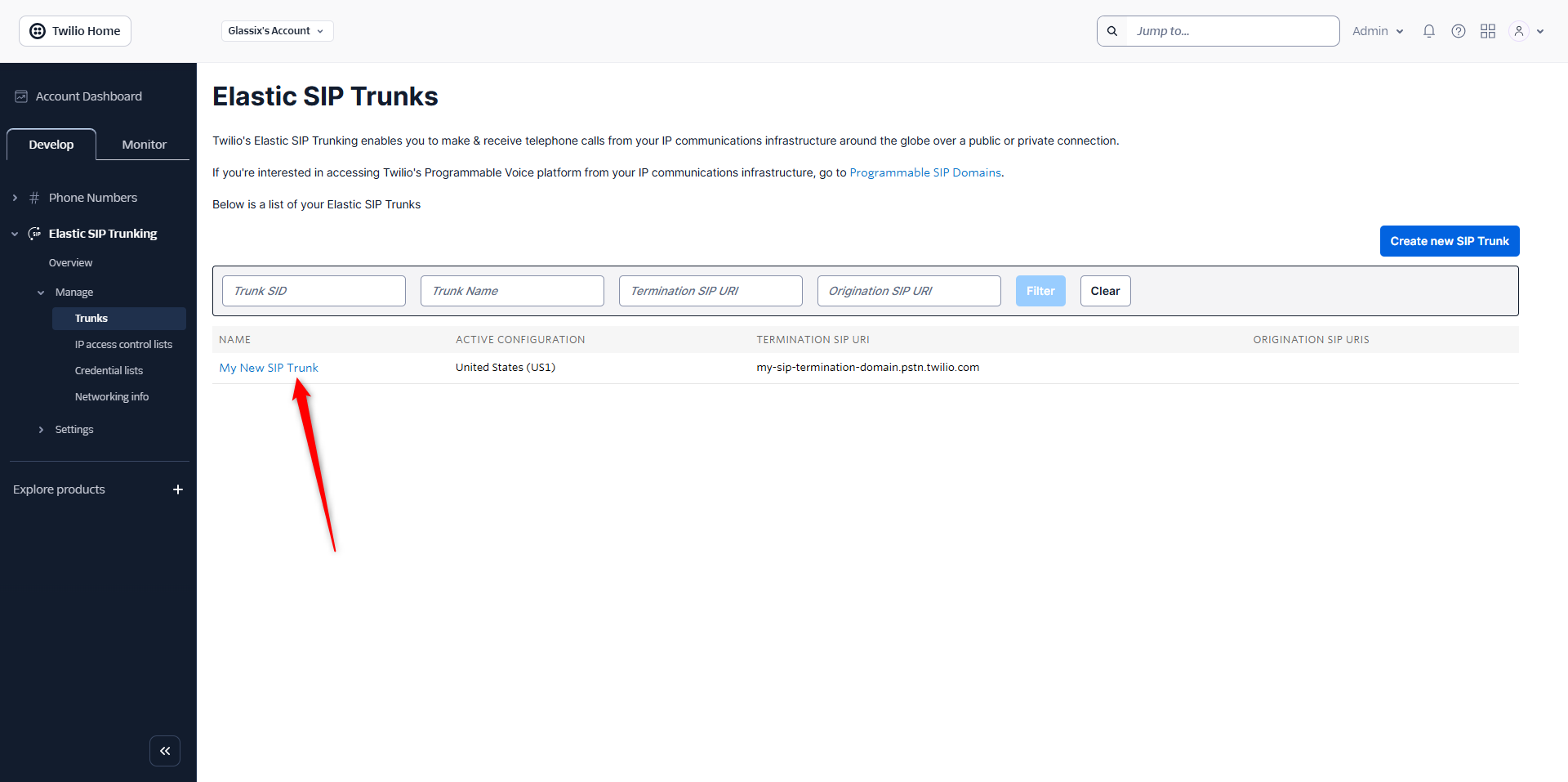The image size is (1568, 782).
Task: Open IP access control lists
Action: click(123, 345)
